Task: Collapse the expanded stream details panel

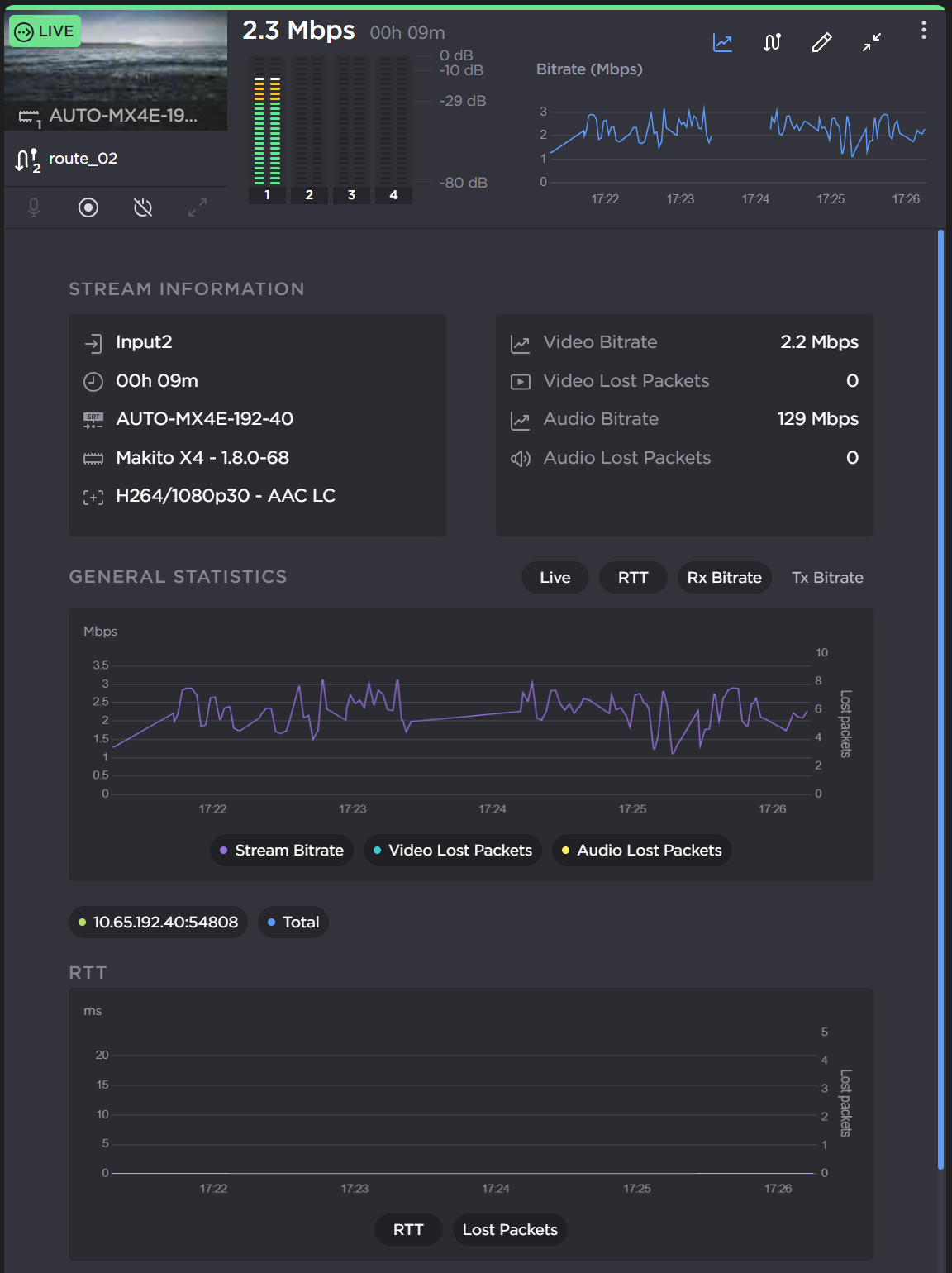Action: pyautogui.click(x=870, y=42)
